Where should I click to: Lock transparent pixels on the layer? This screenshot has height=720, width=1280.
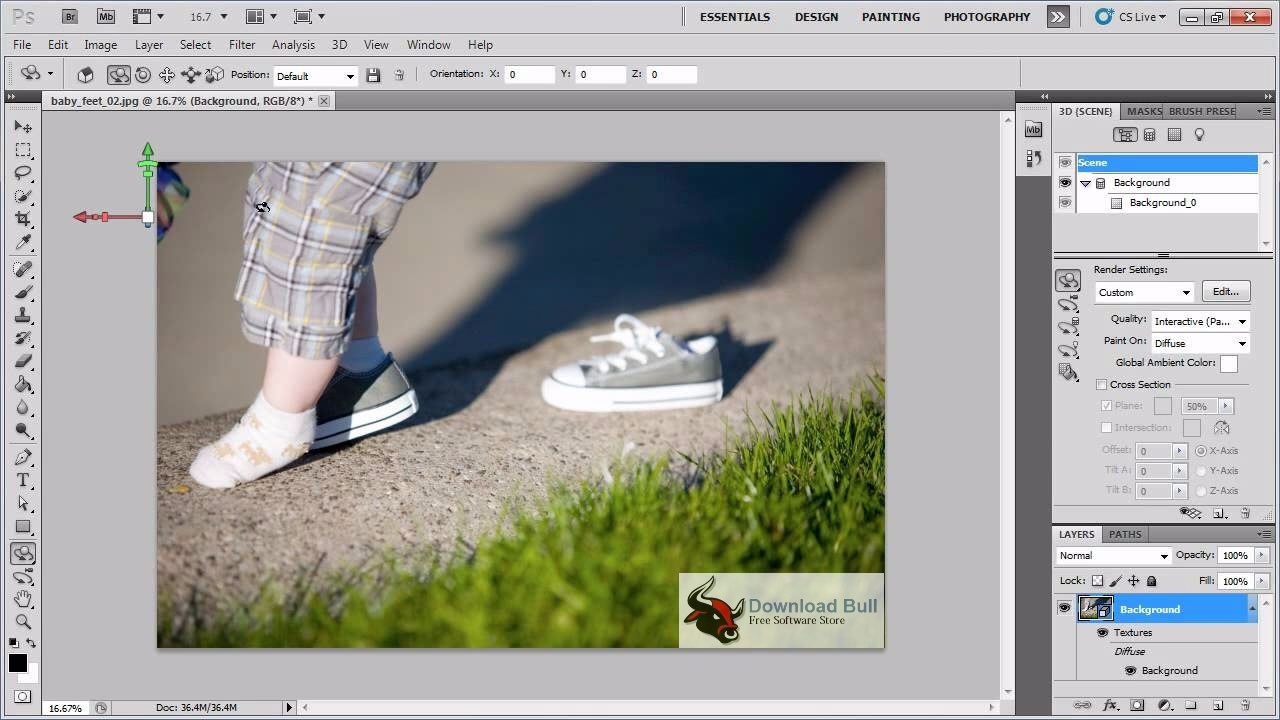pyautogui.click(x=1097, y=581)
